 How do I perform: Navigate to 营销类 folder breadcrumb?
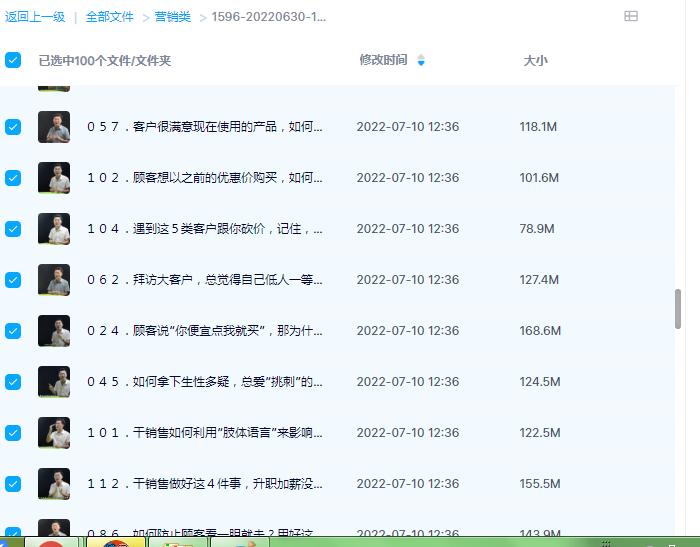(x=173, y=17)
